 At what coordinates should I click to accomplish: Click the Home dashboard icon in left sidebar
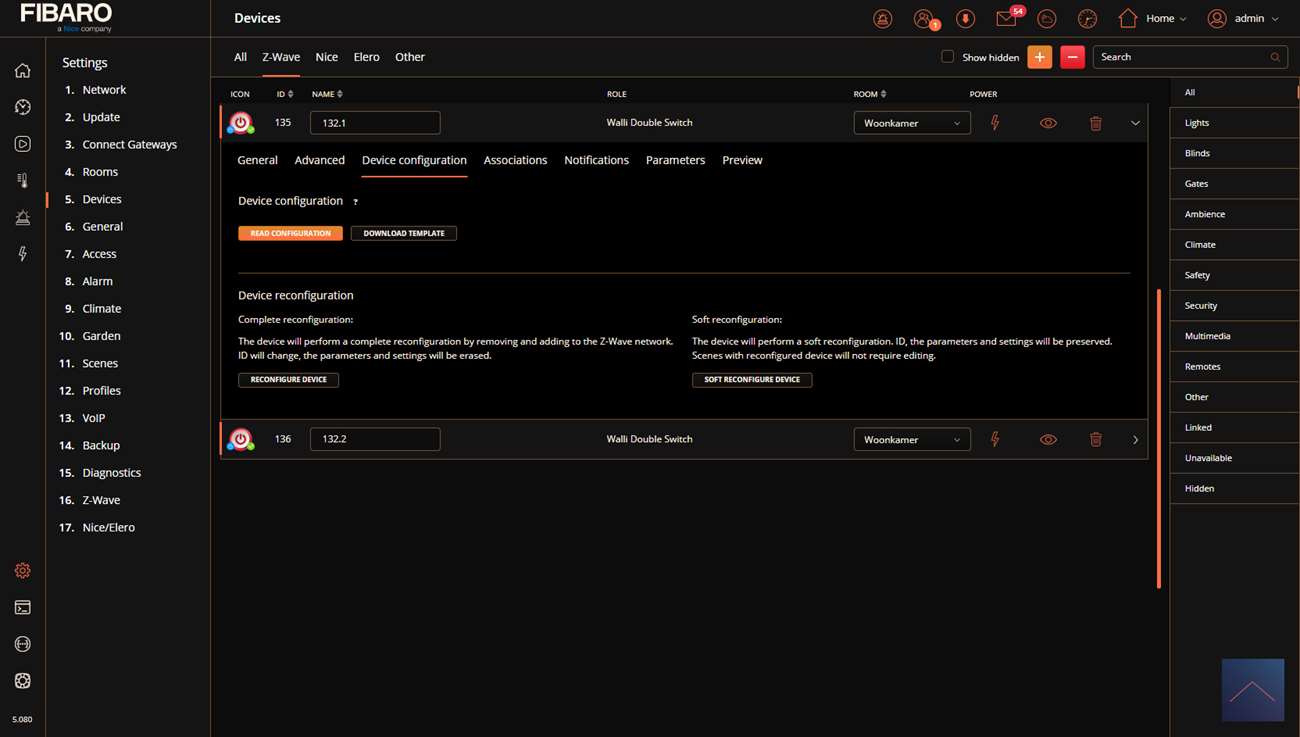tap(22, 71)
